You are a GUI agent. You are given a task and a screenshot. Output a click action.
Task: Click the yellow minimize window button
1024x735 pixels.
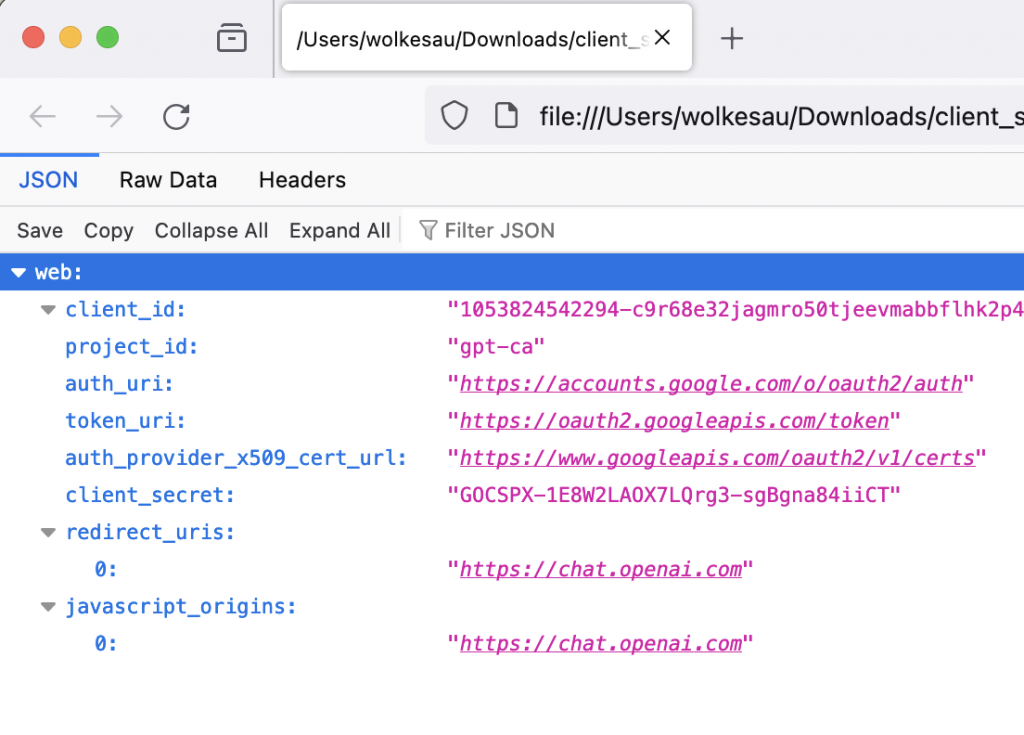71,37
